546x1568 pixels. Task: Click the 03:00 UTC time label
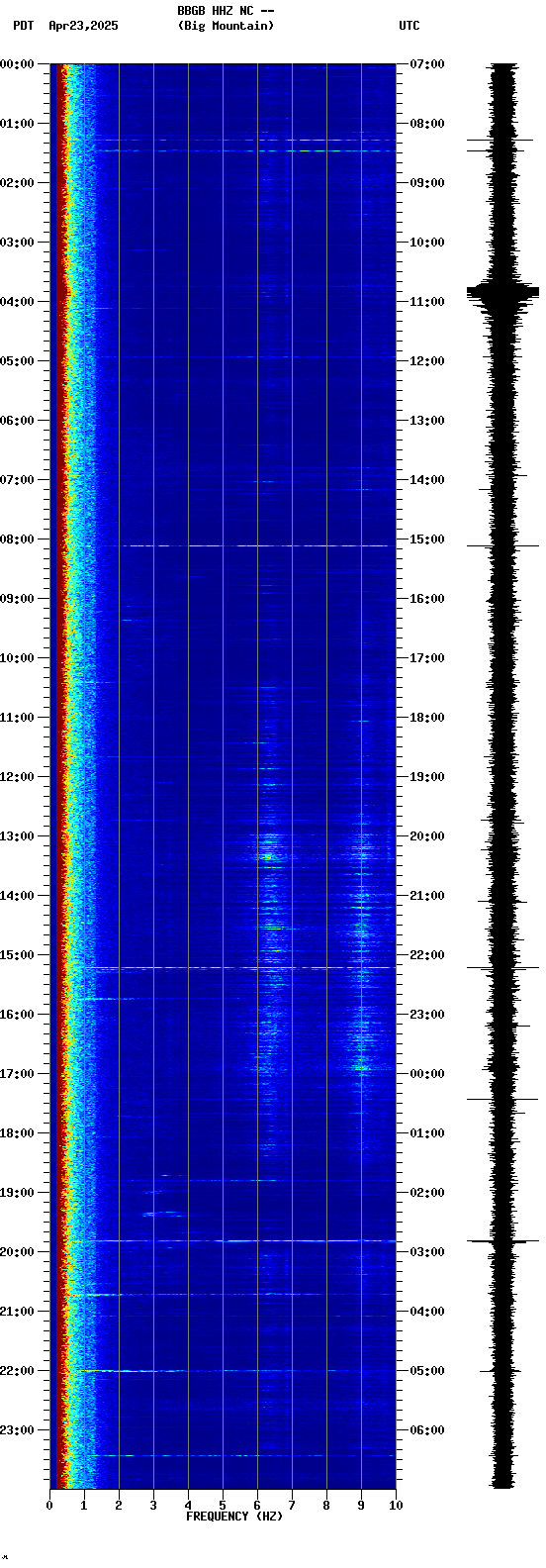[426, 1252]
